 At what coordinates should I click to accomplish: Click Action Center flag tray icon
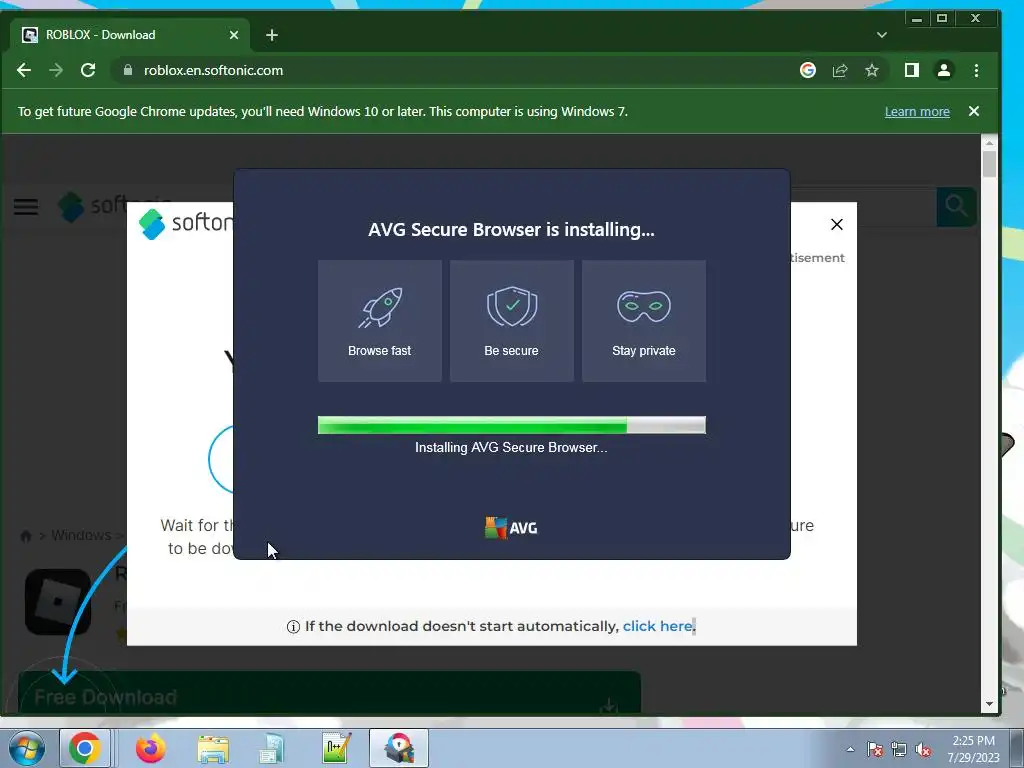coord(875,750)
